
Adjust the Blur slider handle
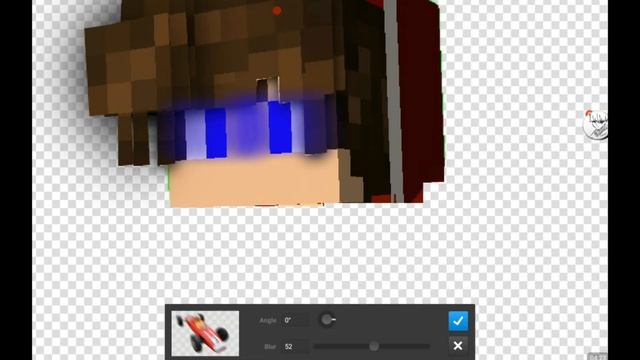coord(374,346)
